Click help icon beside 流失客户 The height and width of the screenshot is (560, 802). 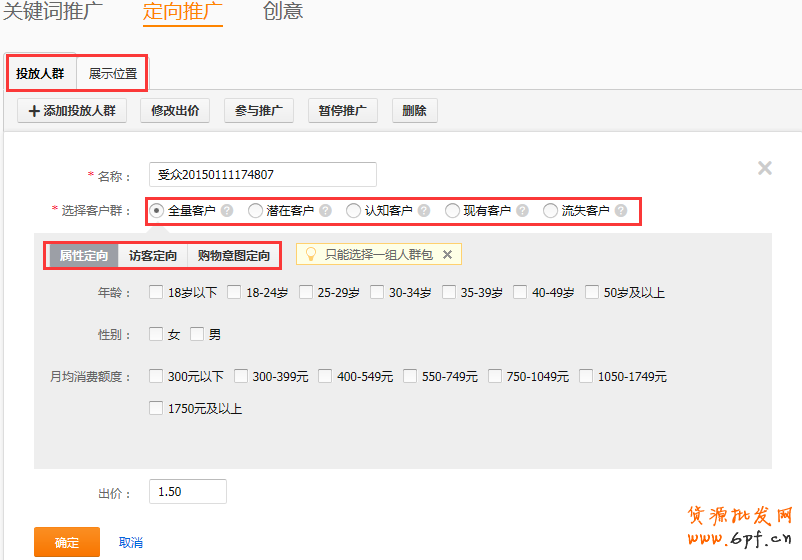[x=621, y=211]
